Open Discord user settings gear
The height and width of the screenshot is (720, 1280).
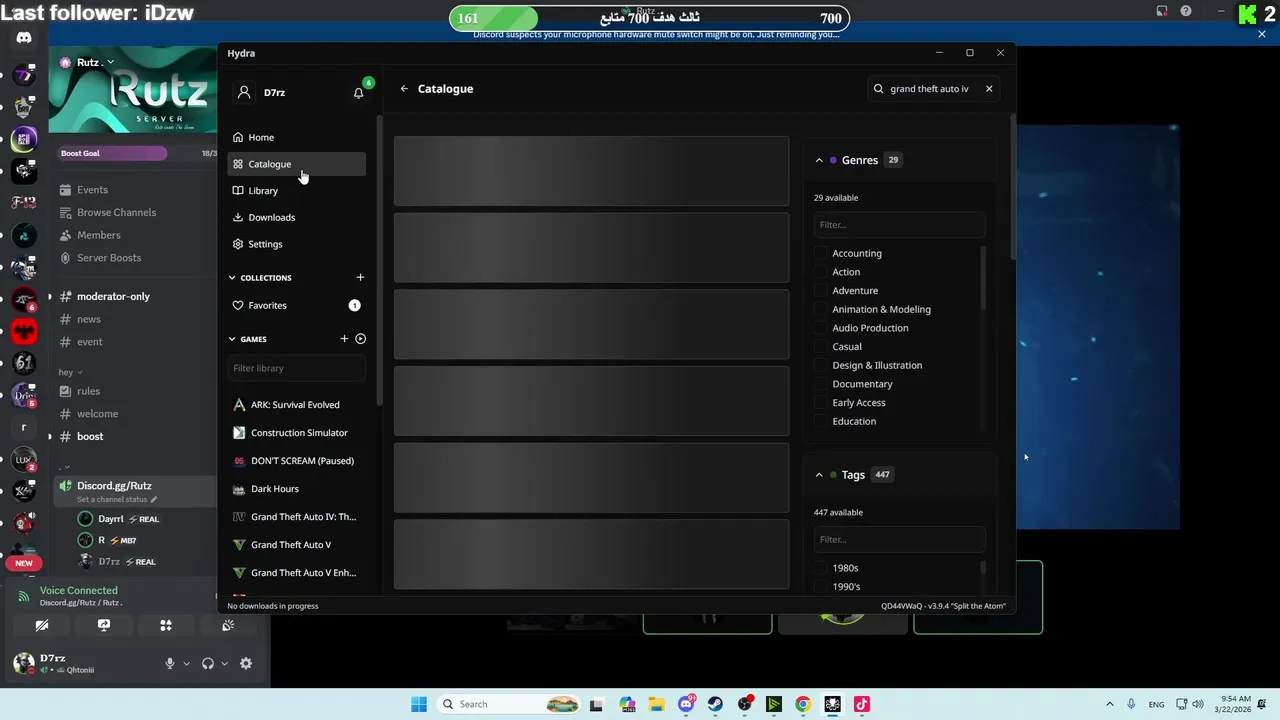click(246, 664)
